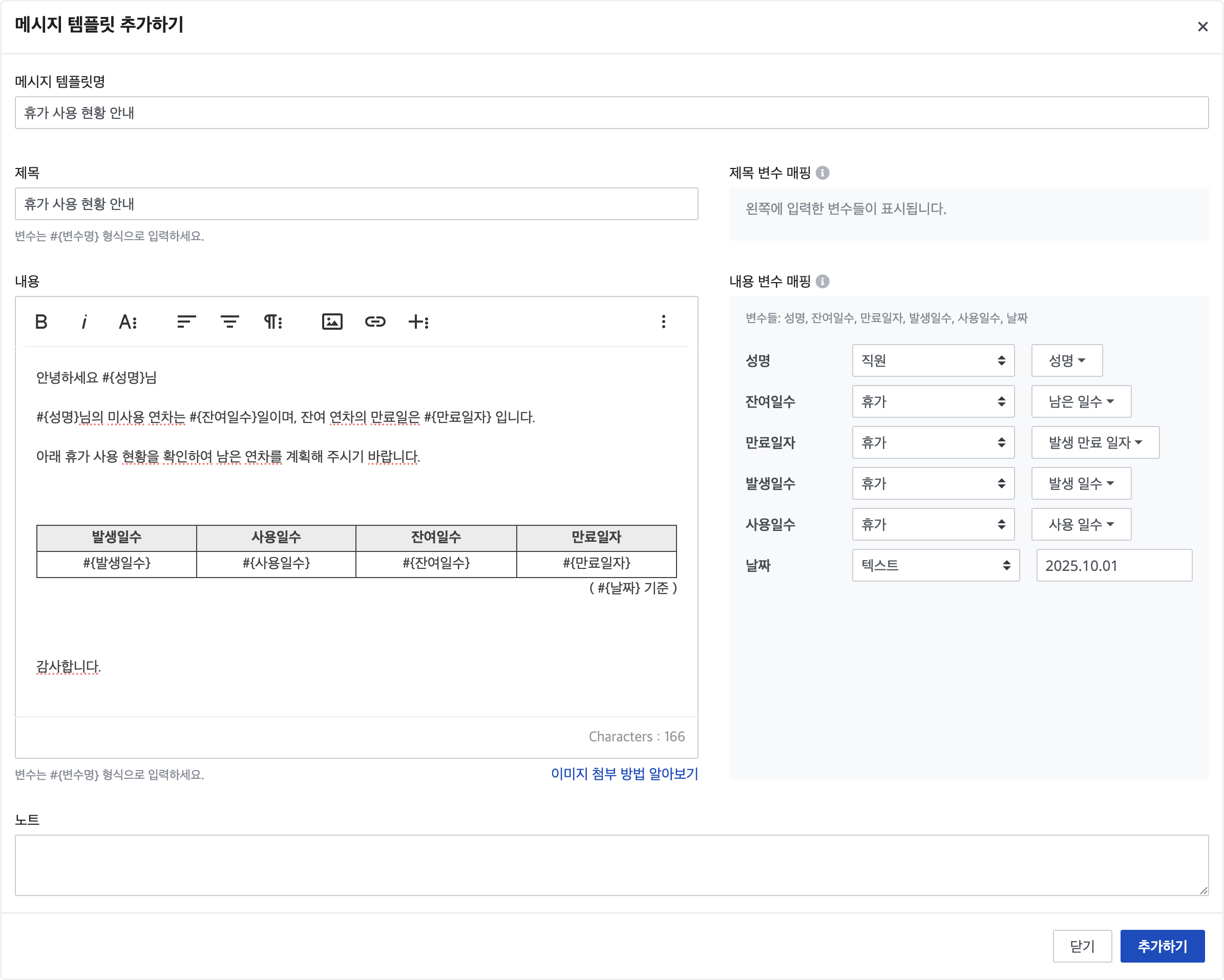Click the 만료일자 table header cell

coord(596,538)
